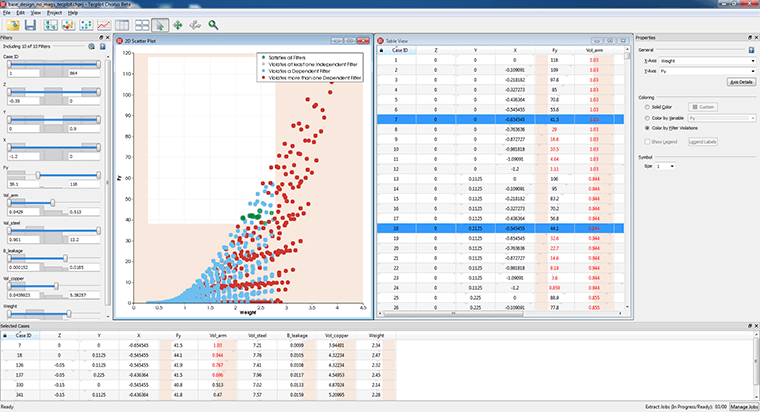This screenshot has height=412, width=760.
Task: Select Color by Variable radio button
Action: 647,118
